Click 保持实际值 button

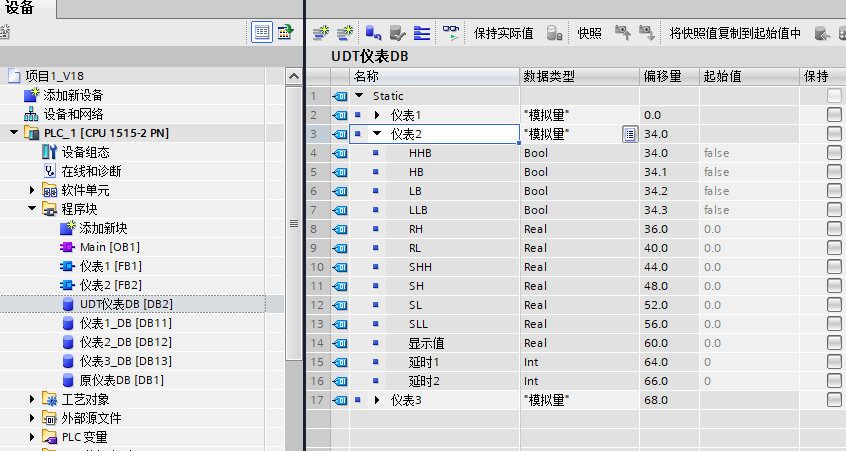[505, 33]
